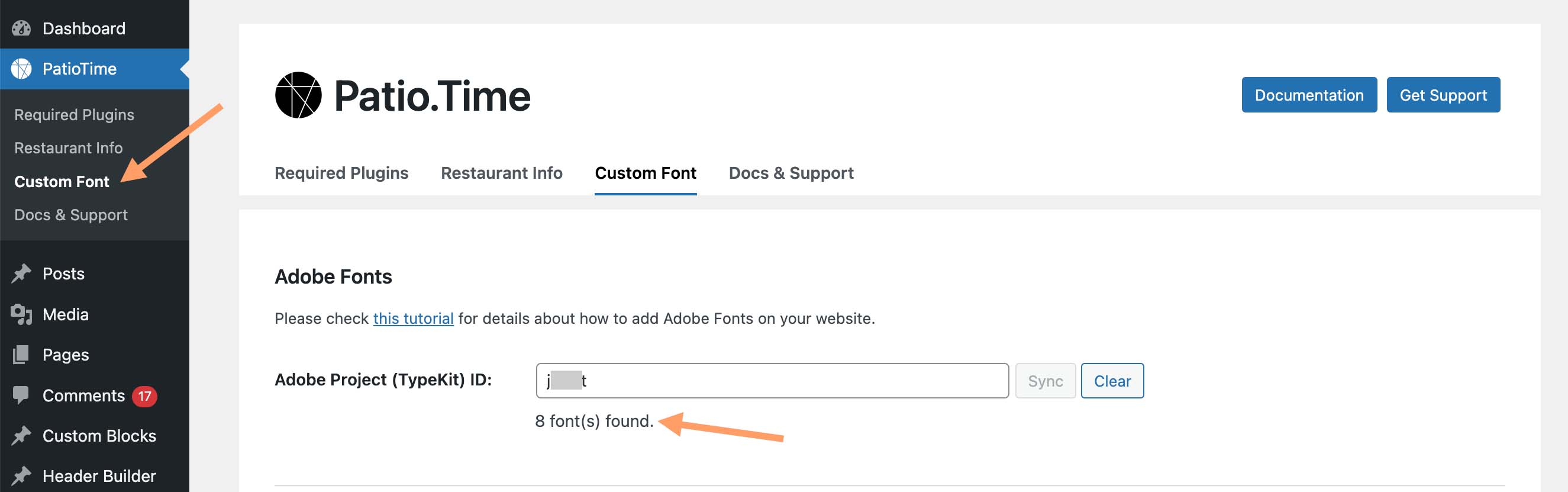Open Required Plugins in sidebar submenu
The image size is (1568, 492).
pos(75,114)
